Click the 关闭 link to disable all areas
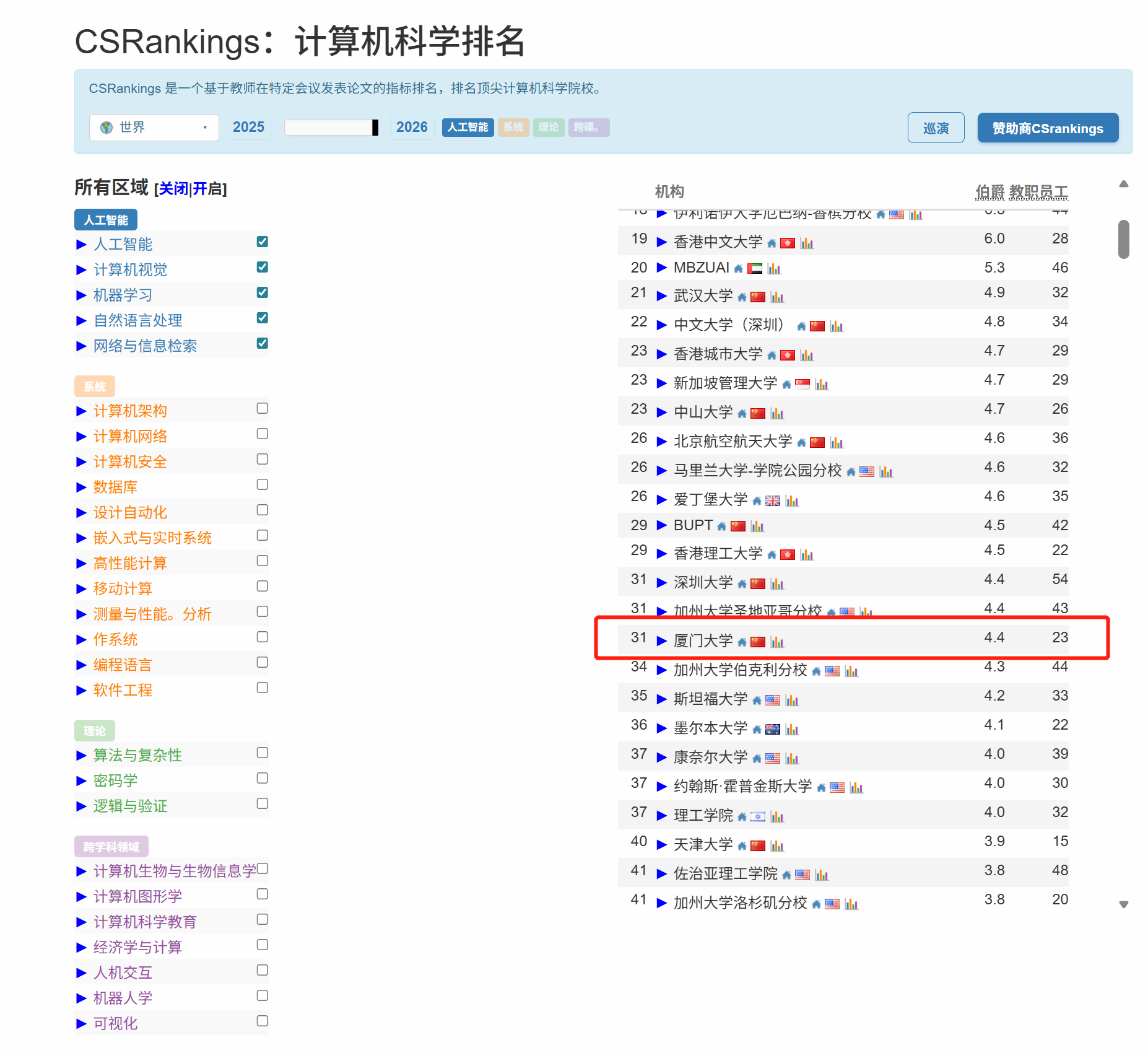Image resolution: width=1148 pixels, height=1053 pixels. [173, 189]
